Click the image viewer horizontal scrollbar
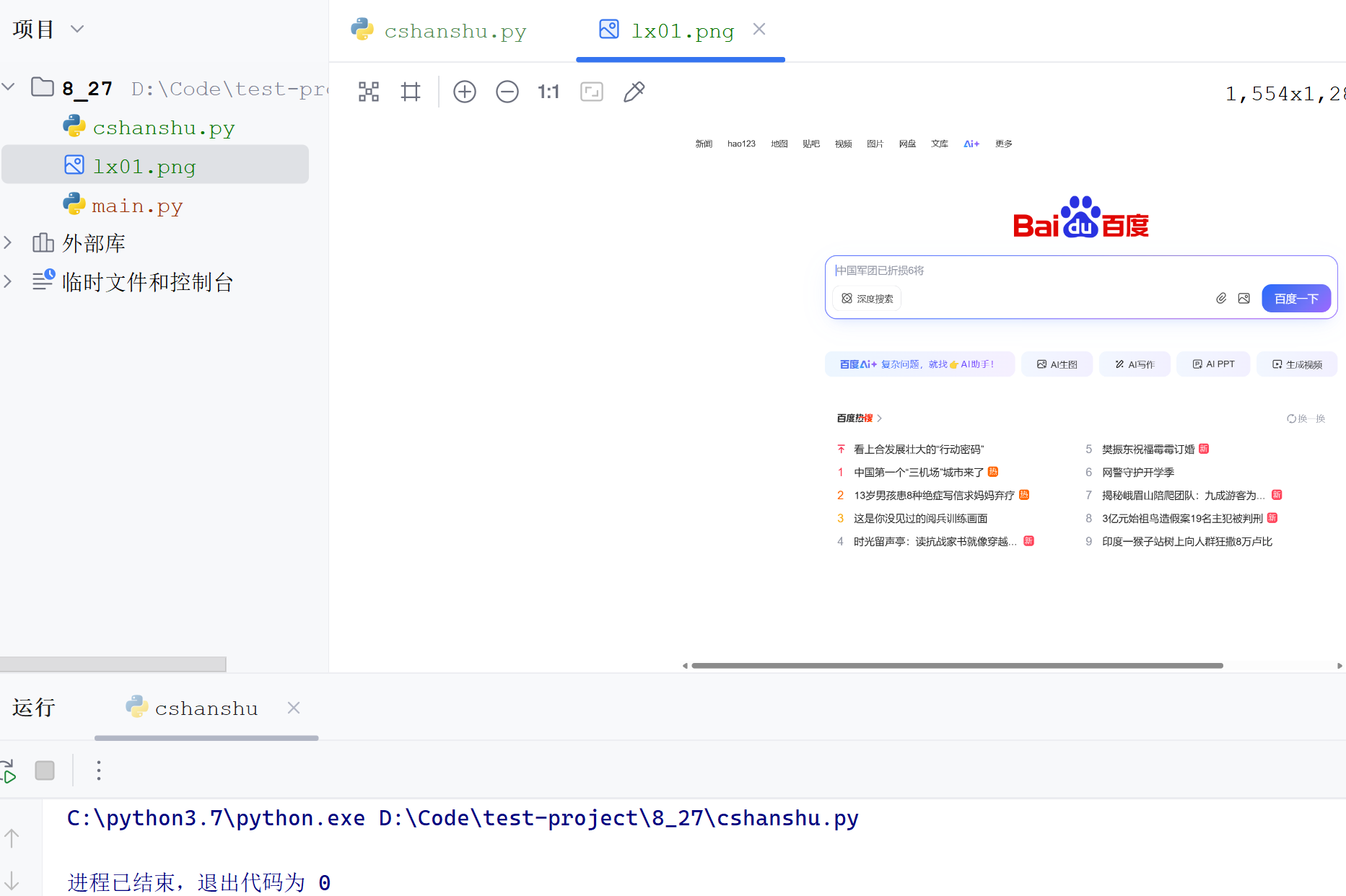The height and width of the screenshot is (896, 1346). [957, 665]
